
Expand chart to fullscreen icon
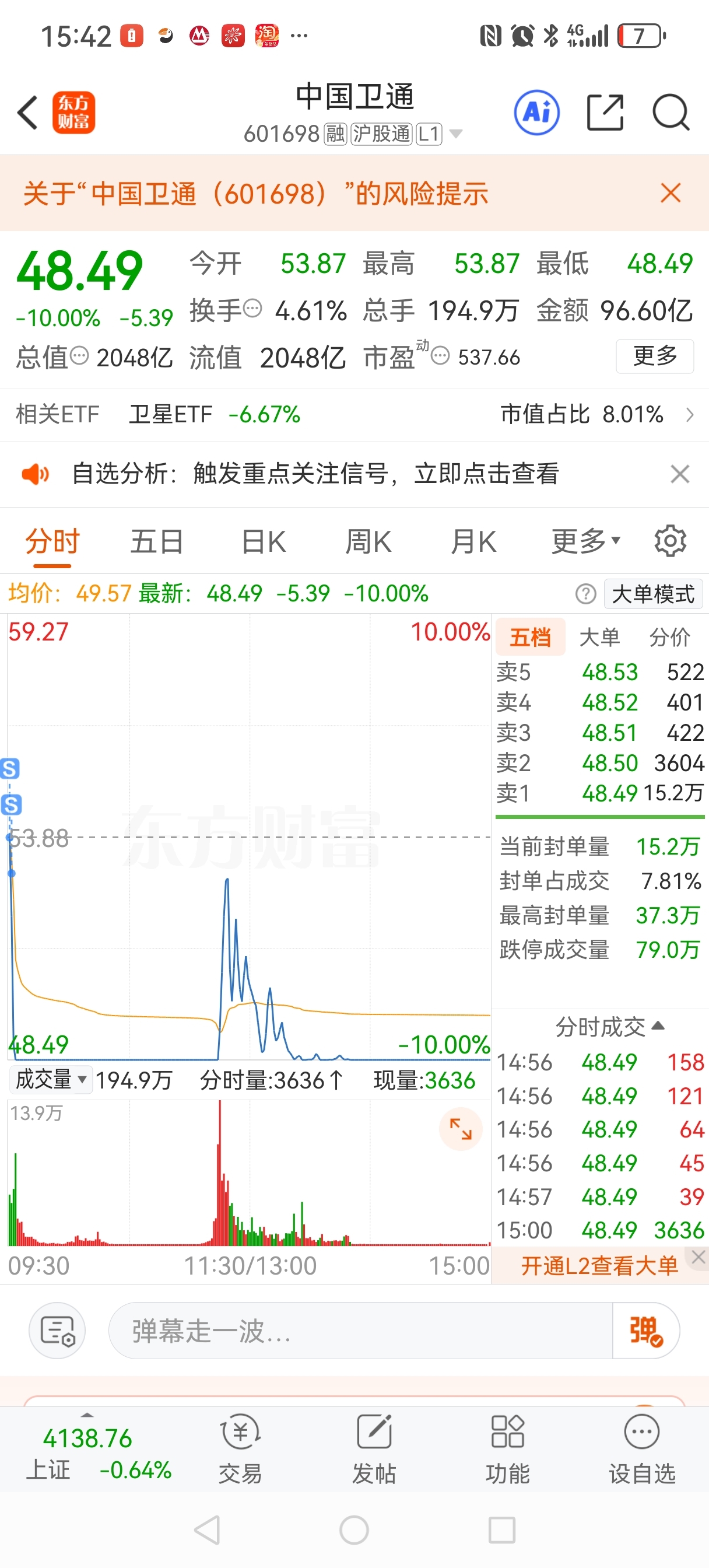click(461, 1129)
